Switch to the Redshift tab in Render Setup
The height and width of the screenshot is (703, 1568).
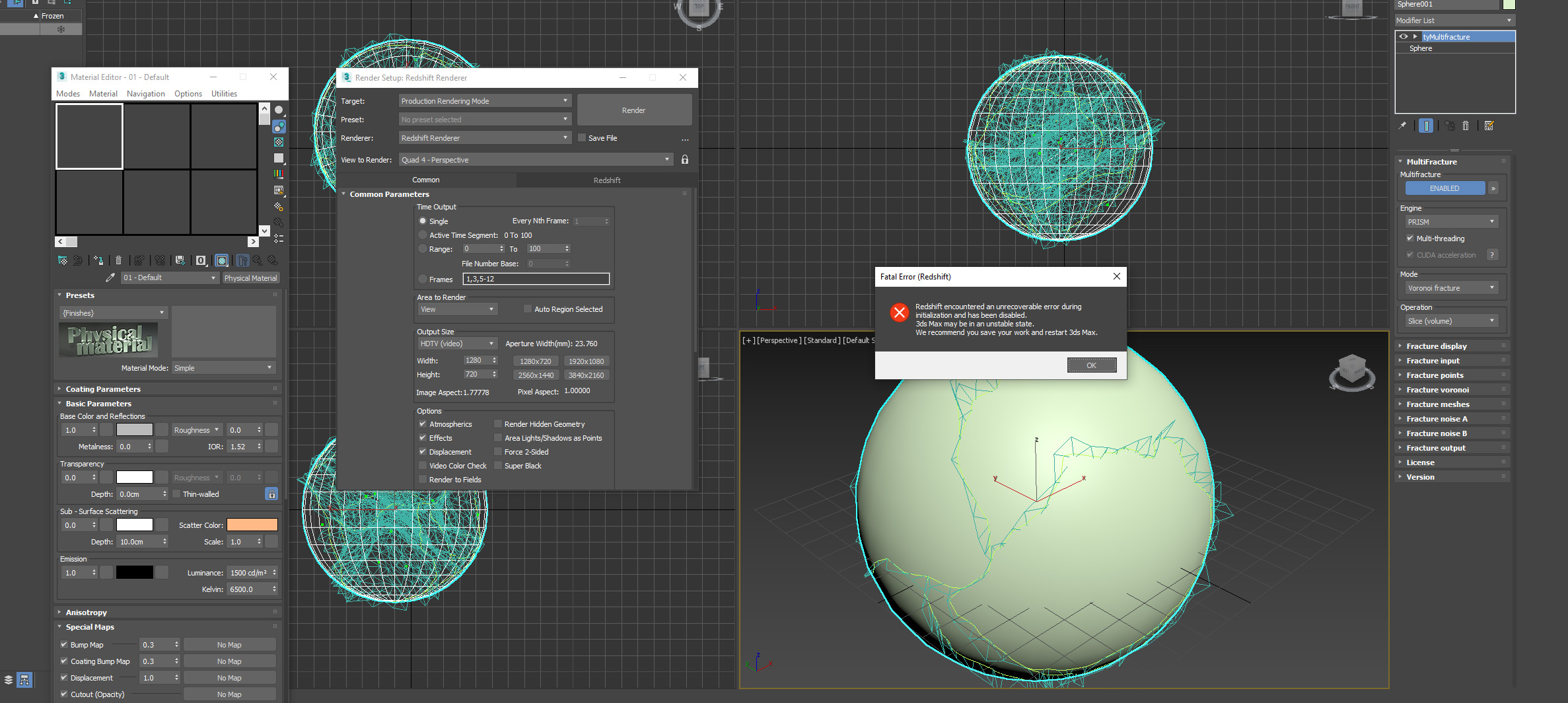click(606, 180)
